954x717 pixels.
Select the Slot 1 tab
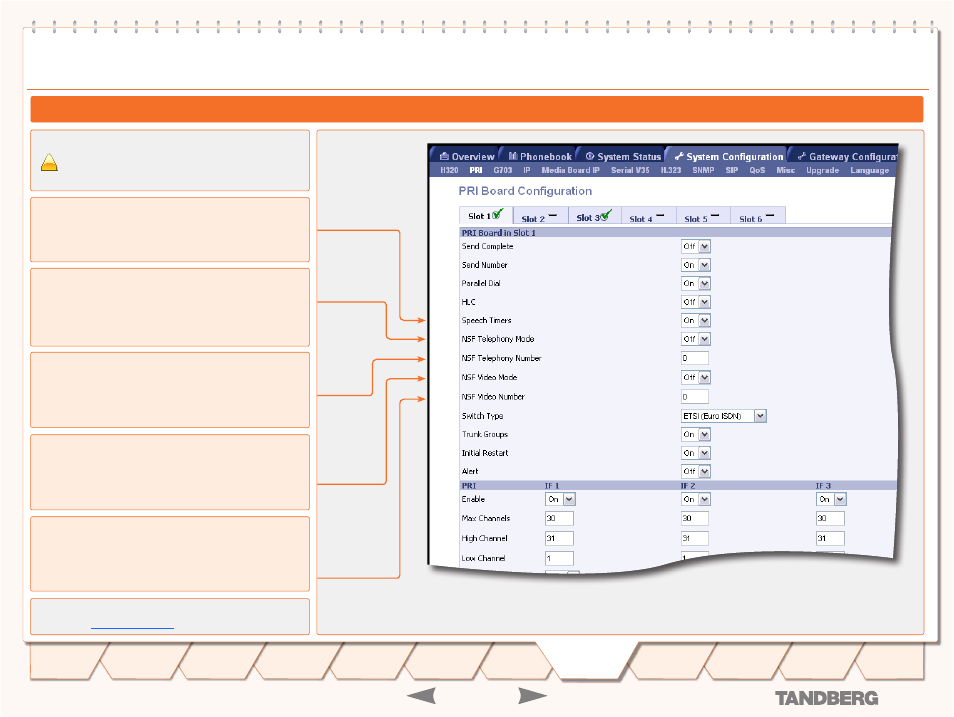tap(486, 215)
